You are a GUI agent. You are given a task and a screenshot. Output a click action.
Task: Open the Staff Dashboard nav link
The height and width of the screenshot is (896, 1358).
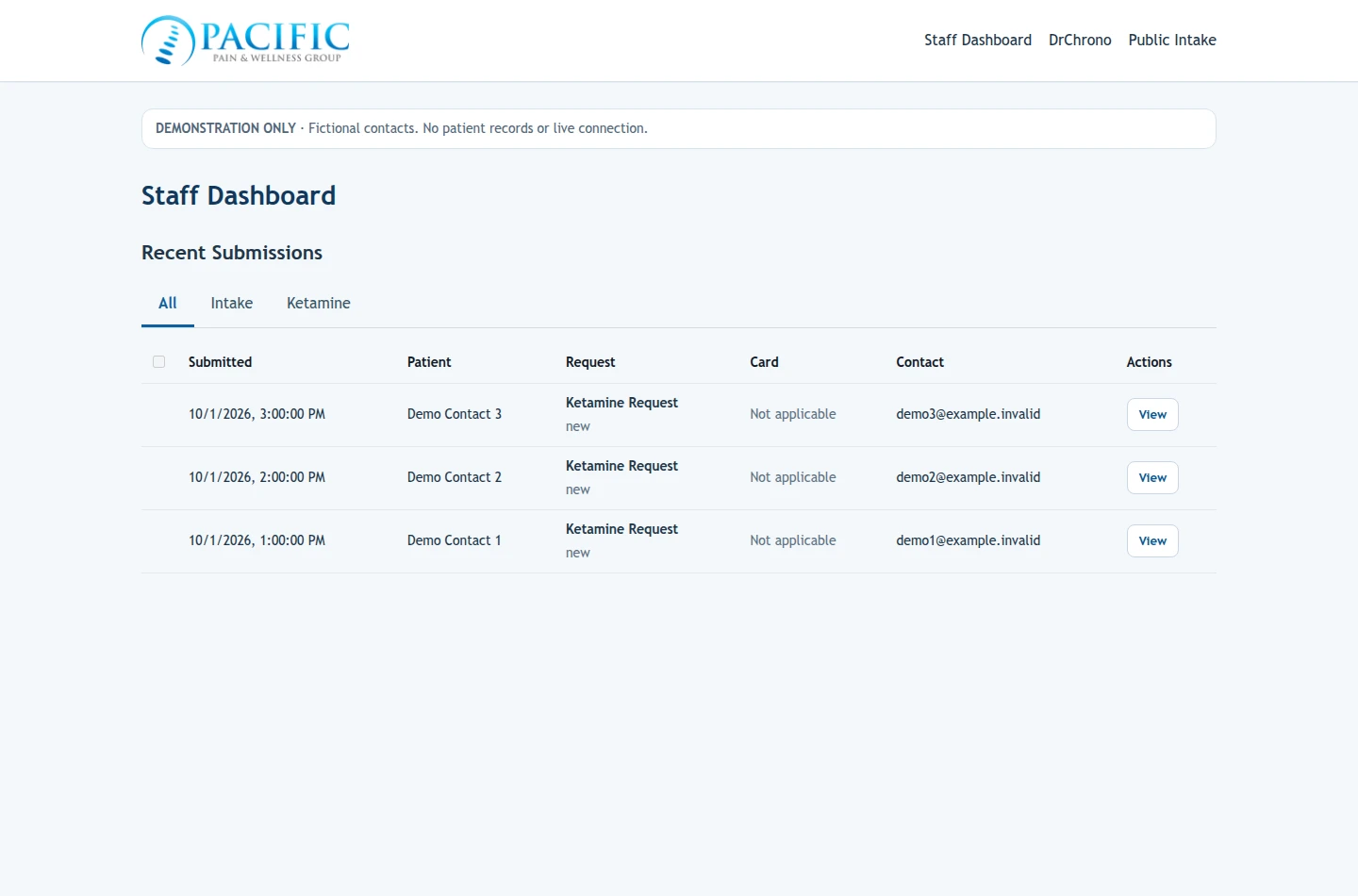(x=977, y=40)
